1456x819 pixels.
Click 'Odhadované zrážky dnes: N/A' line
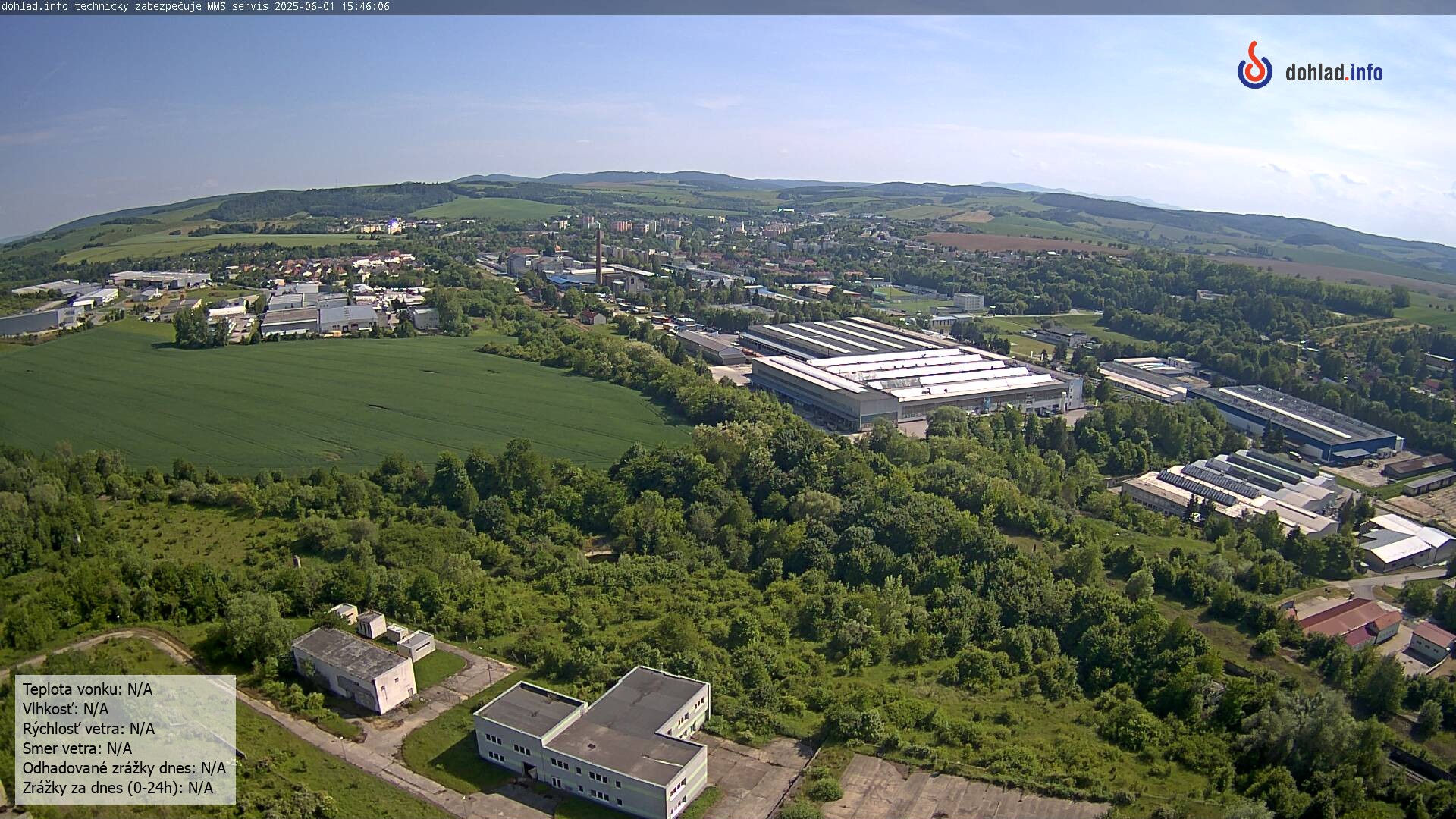(124, 768)
